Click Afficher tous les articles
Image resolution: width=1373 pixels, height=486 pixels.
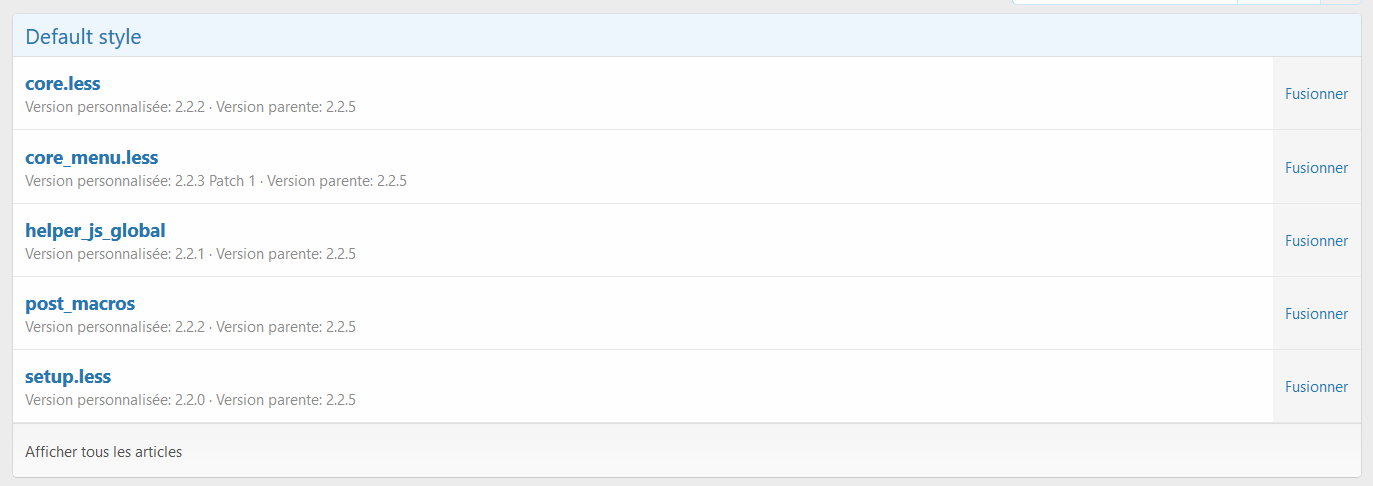pos(104,452)
